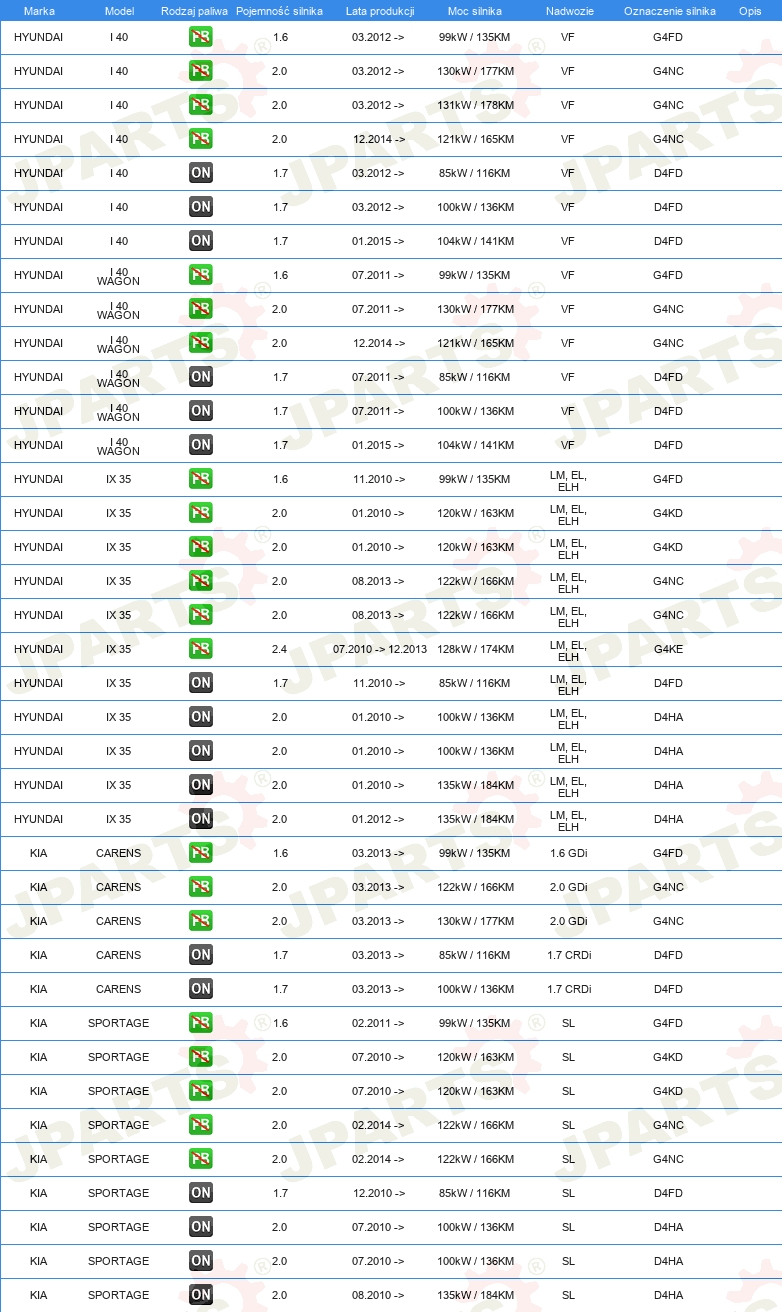Click diesel icon for IX 35 from 01.2012
This screenshot has width=782, height=1312.
point(201,819)
